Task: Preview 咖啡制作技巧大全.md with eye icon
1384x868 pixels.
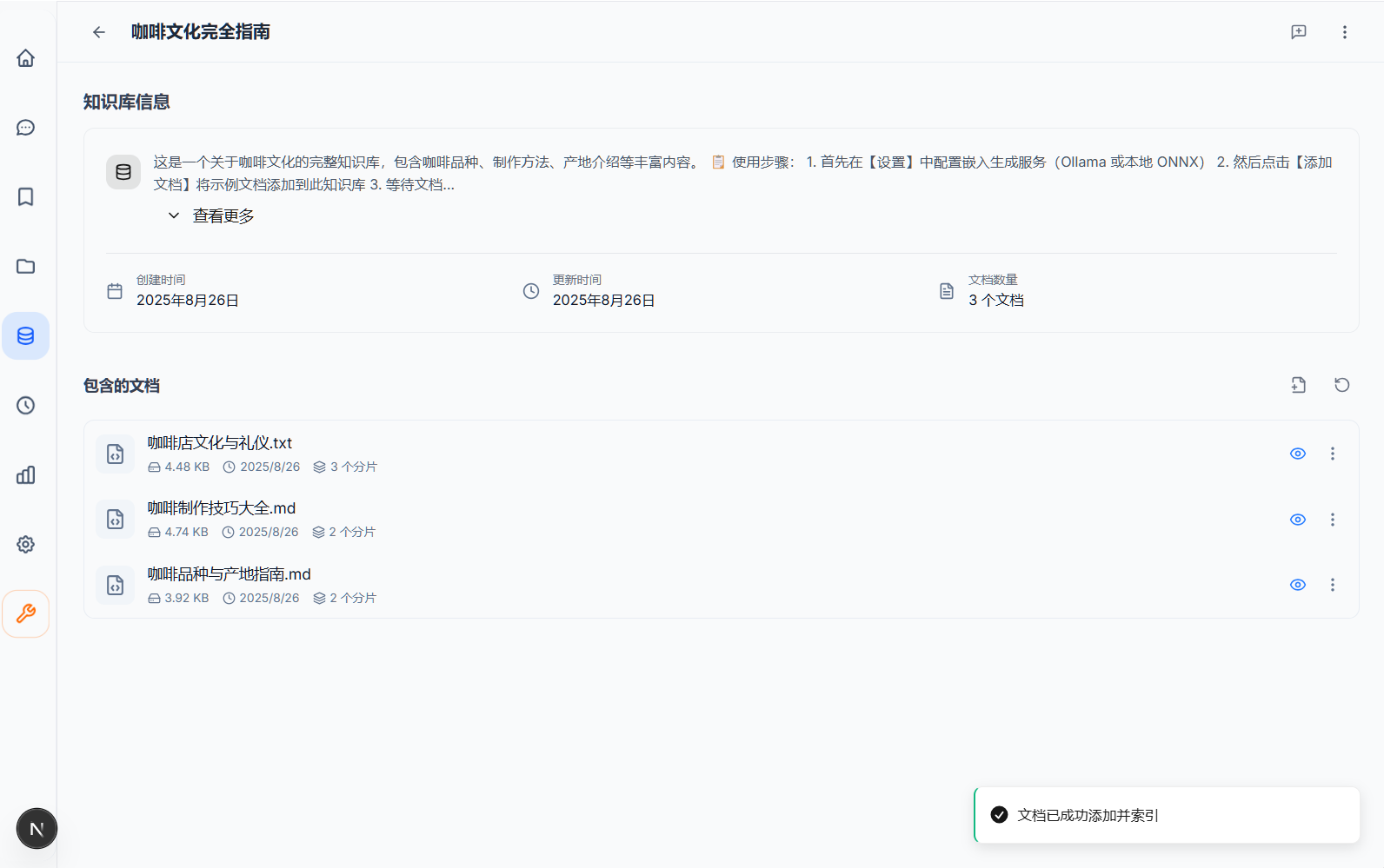Action: [1297, 520]
